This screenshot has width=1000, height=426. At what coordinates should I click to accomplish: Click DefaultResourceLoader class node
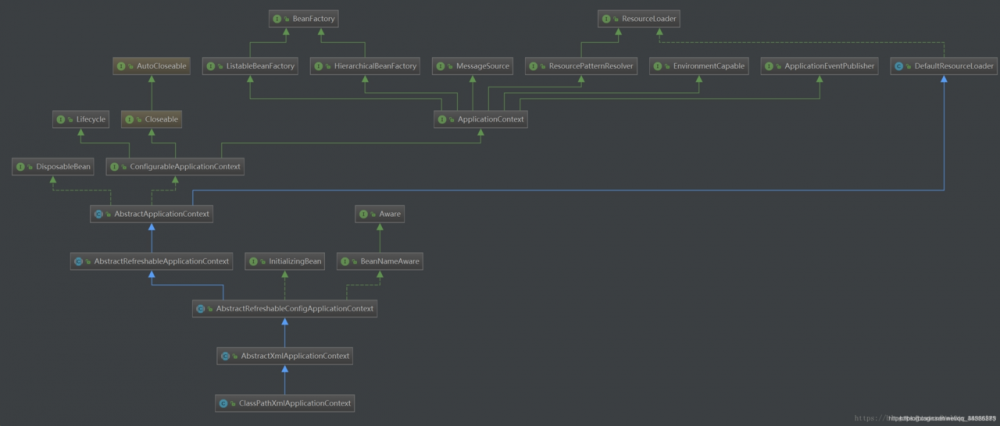click(945, 66)
